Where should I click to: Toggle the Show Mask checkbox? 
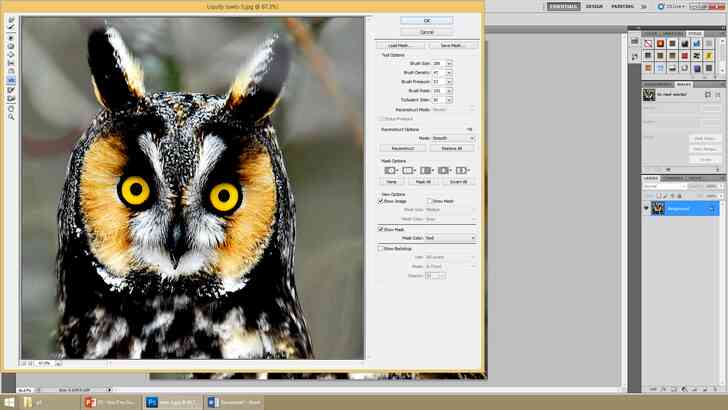381,229
